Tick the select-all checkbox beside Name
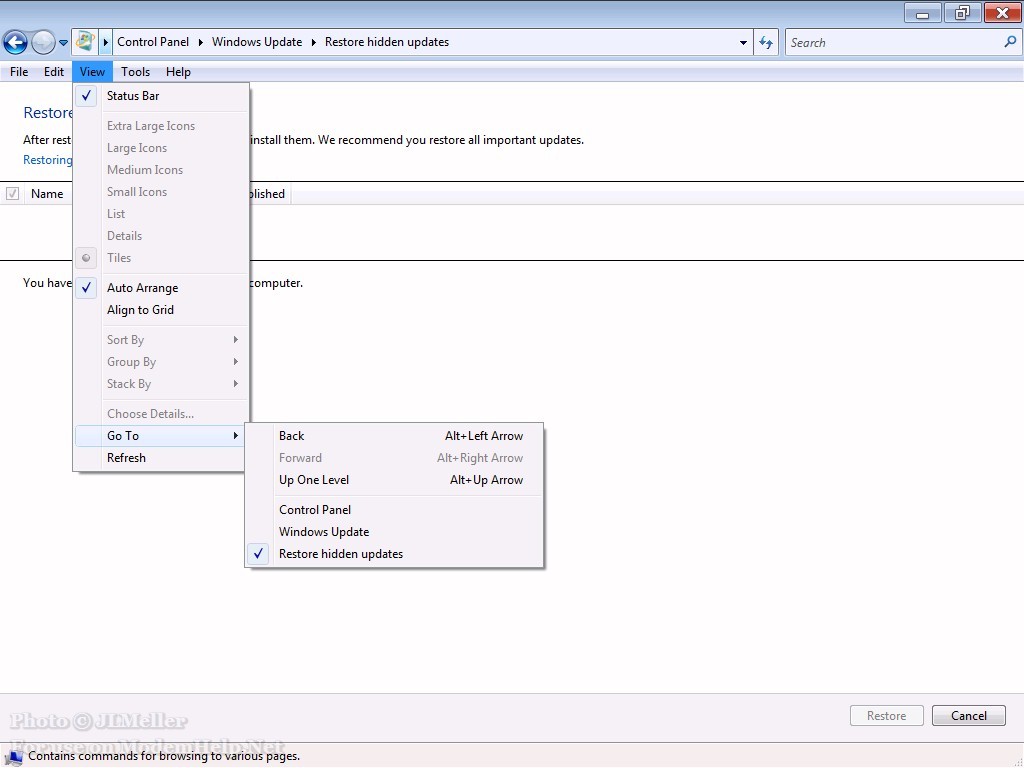Viewport: 1024px width, 768px height. [13, 194]
